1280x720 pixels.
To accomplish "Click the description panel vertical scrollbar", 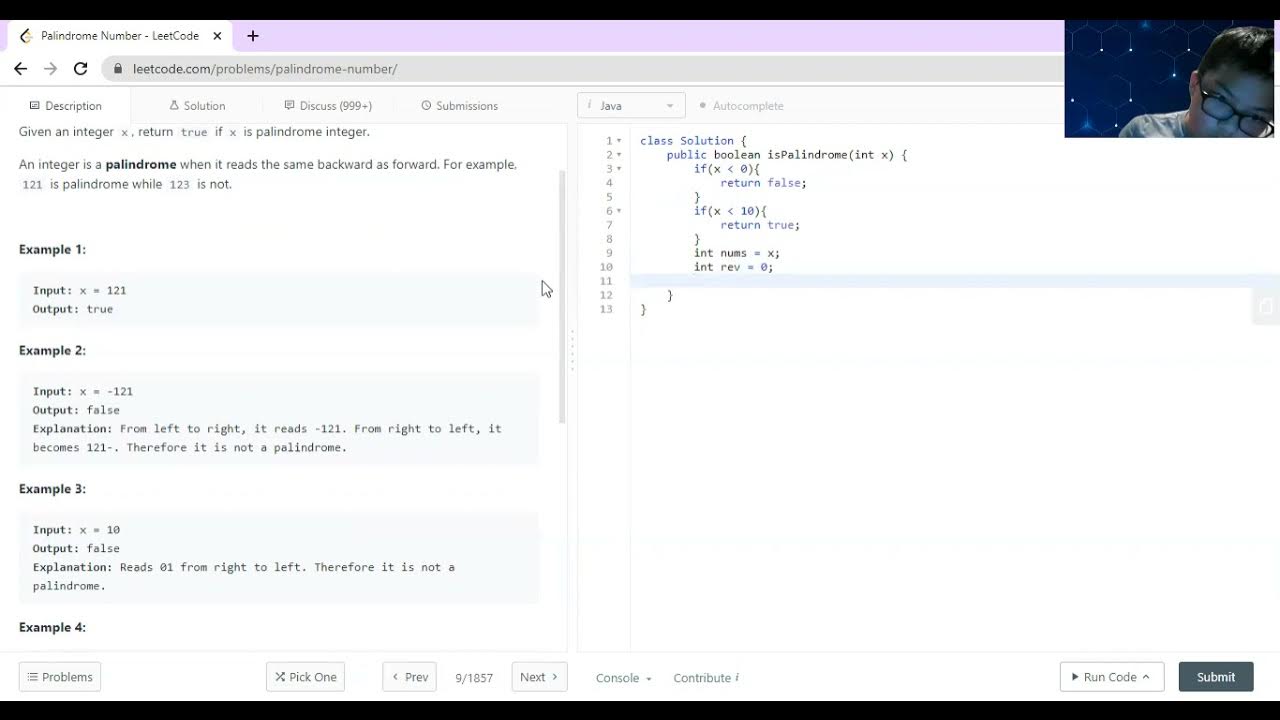I will coord(562,296).
